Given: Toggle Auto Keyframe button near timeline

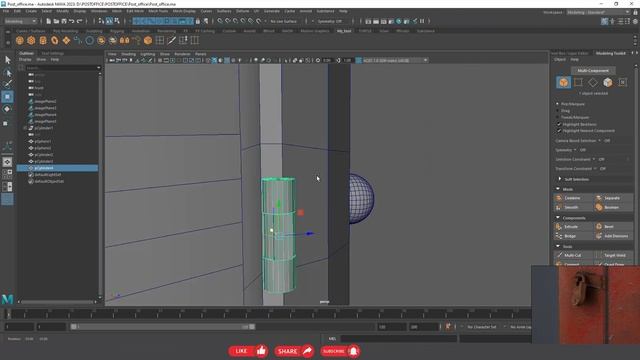Looking at the screenshot, I should pyautogui.click(x=448, y=327).
